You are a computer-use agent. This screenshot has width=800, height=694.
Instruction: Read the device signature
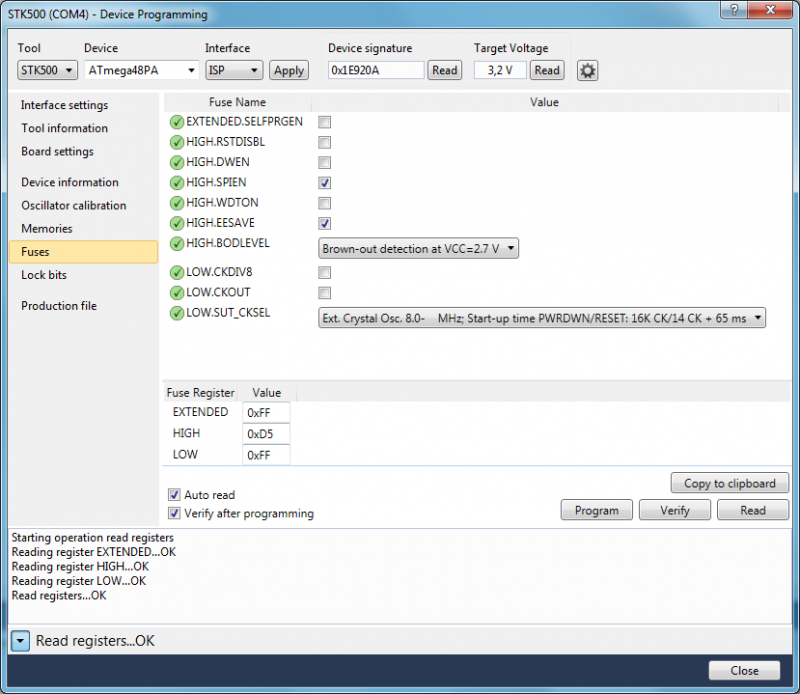click(444, 70)
